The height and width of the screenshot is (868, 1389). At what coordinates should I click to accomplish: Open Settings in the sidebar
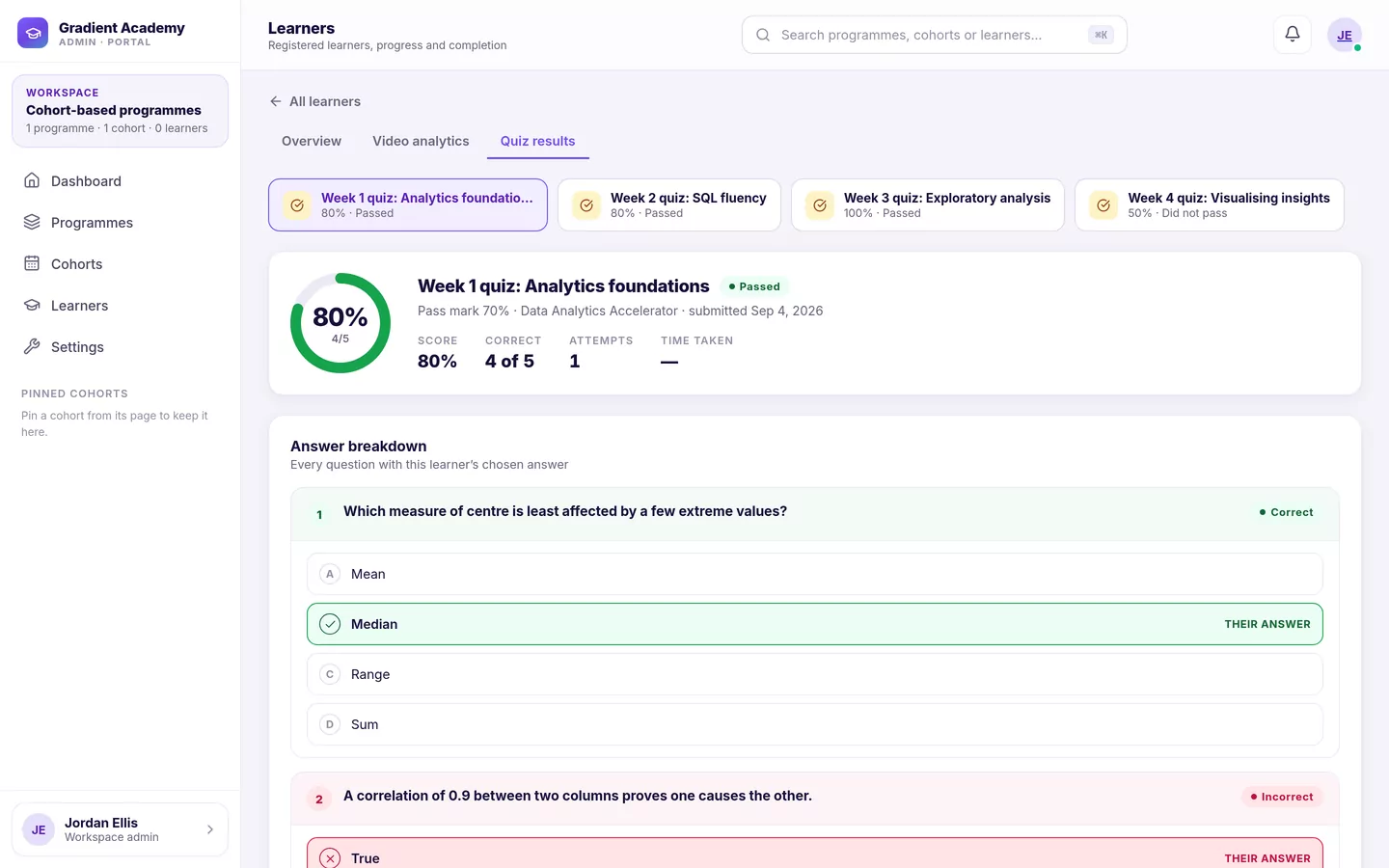coord(120,346)
